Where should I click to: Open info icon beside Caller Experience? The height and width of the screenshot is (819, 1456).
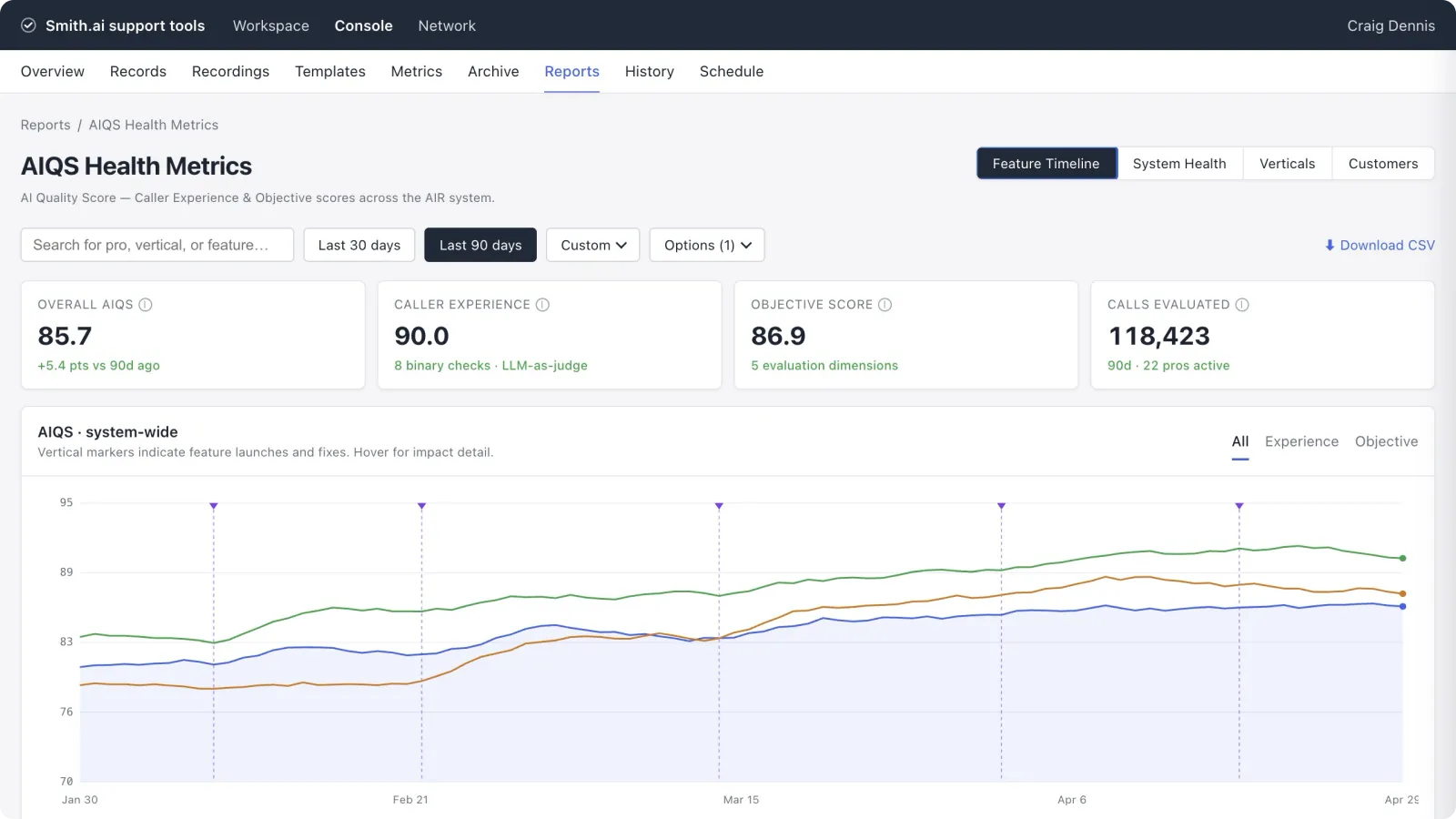point(542,305)
